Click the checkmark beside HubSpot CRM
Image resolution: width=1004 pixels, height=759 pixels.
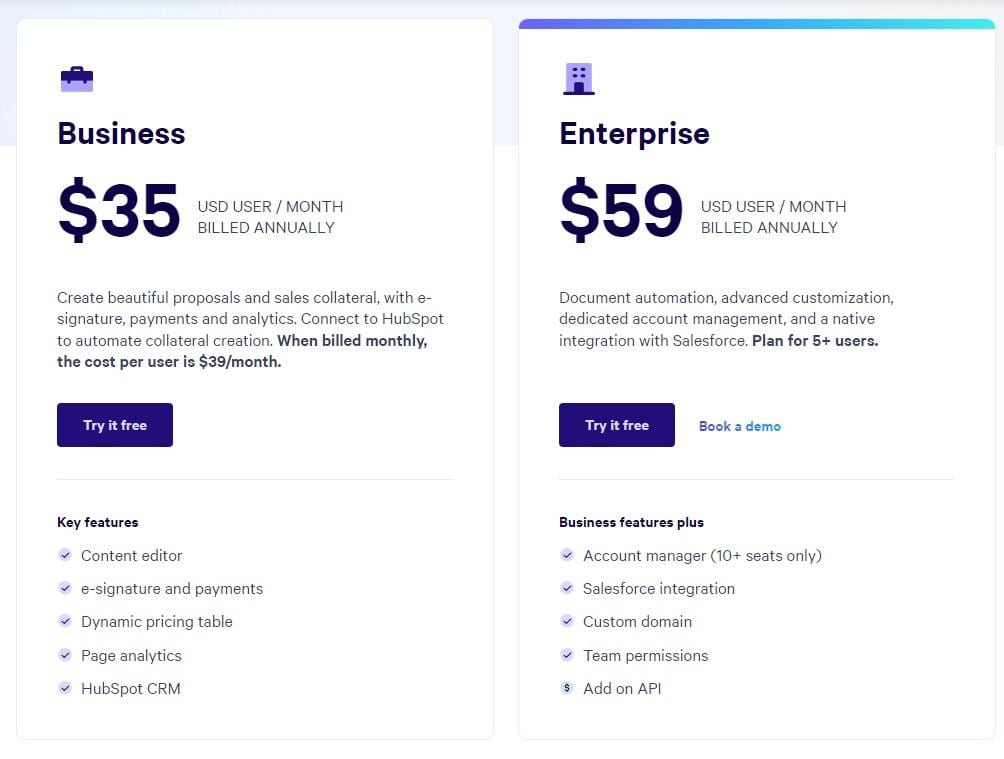click(65, 689)
